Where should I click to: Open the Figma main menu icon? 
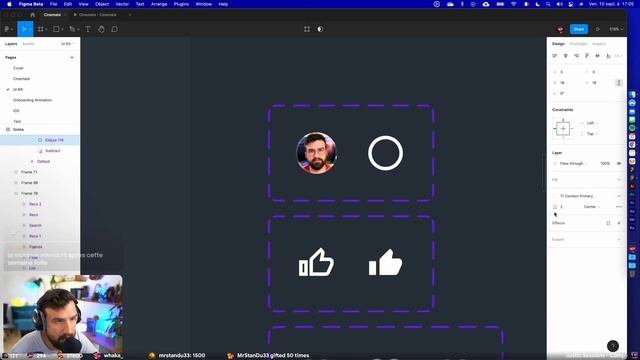[7, 29]
